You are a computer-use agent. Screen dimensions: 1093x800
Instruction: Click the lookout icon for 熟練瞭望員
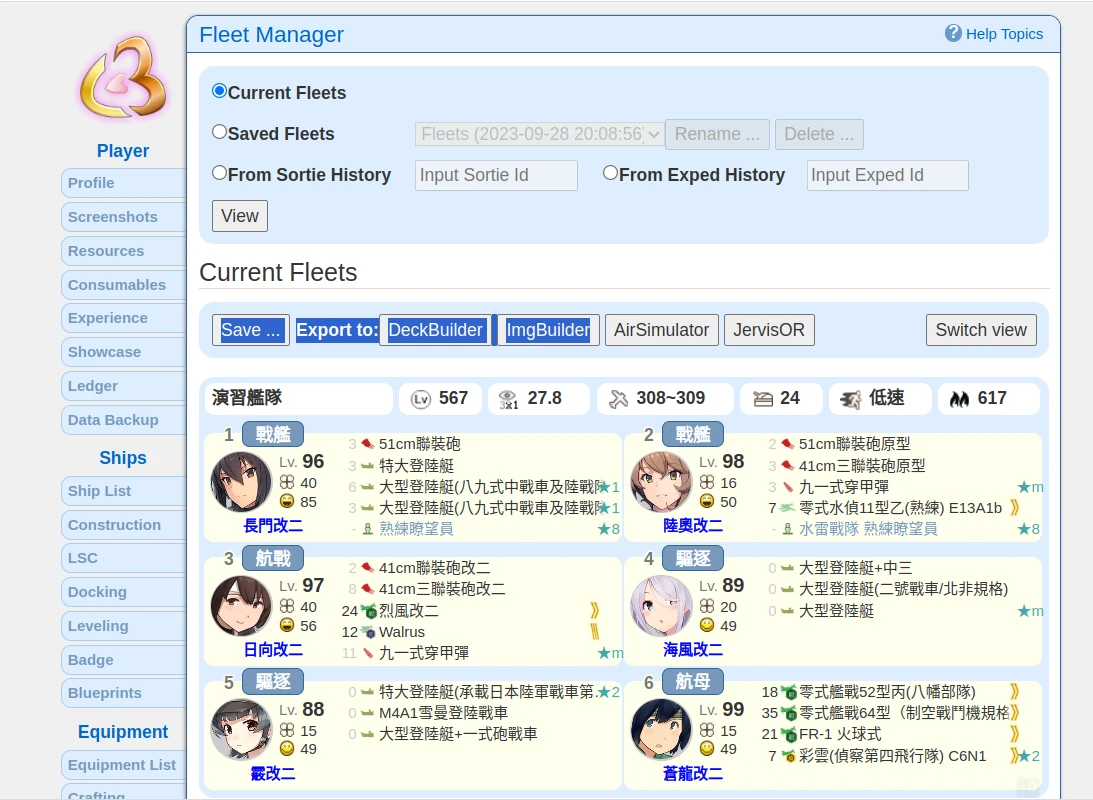coord(368,529)
